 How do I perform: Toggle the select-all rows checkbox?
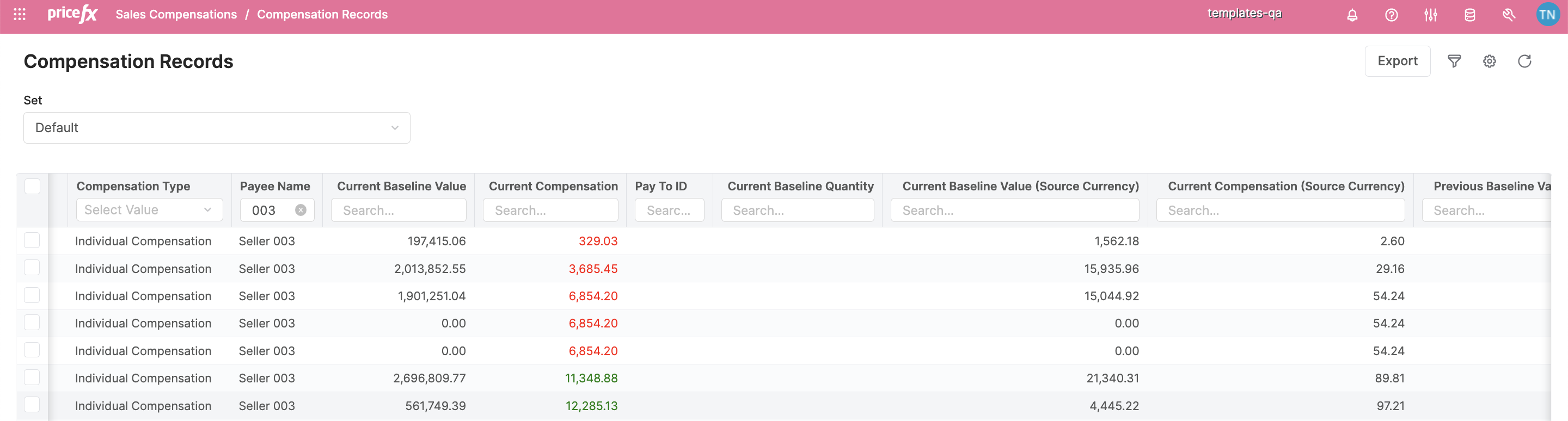coord(32,186)
